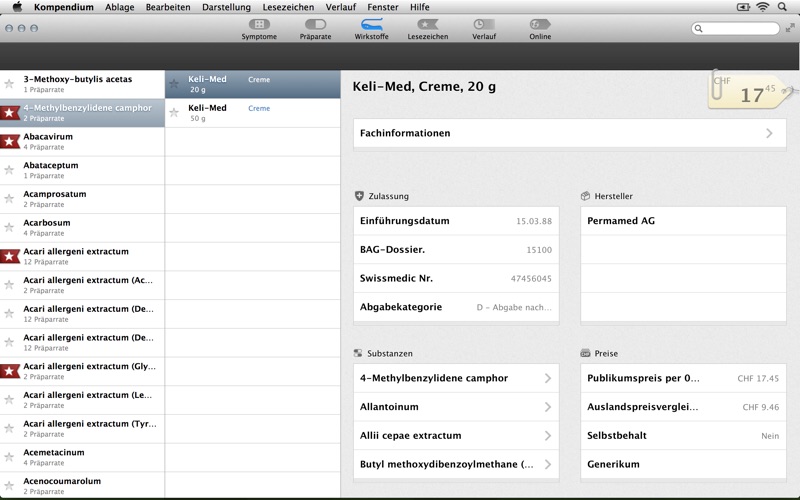Screen dimensions: 800x500
Task: Toggle bookmark star for Acarbosum
Action: [9, 227]
